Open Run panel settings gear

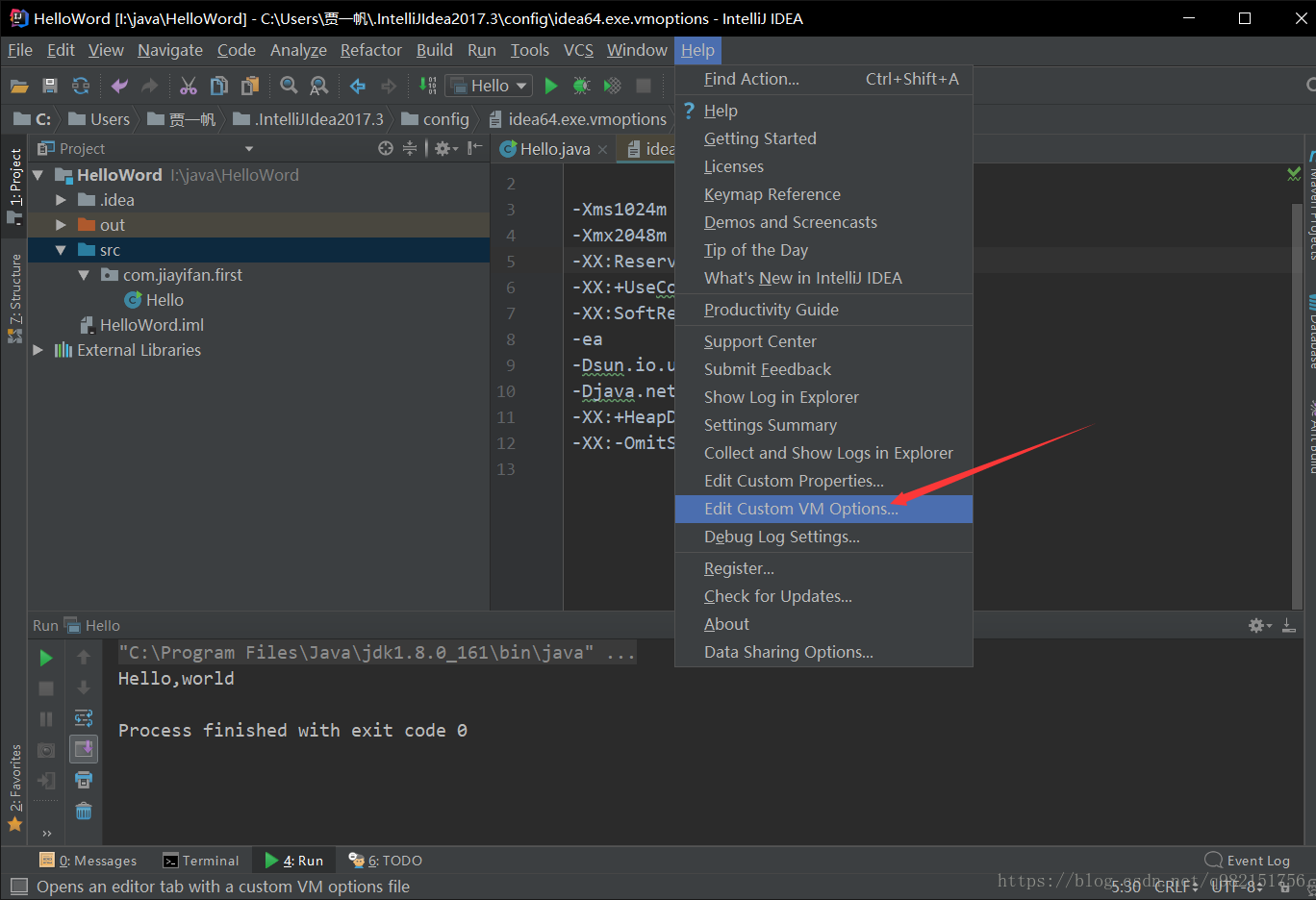pos(1259,625)
